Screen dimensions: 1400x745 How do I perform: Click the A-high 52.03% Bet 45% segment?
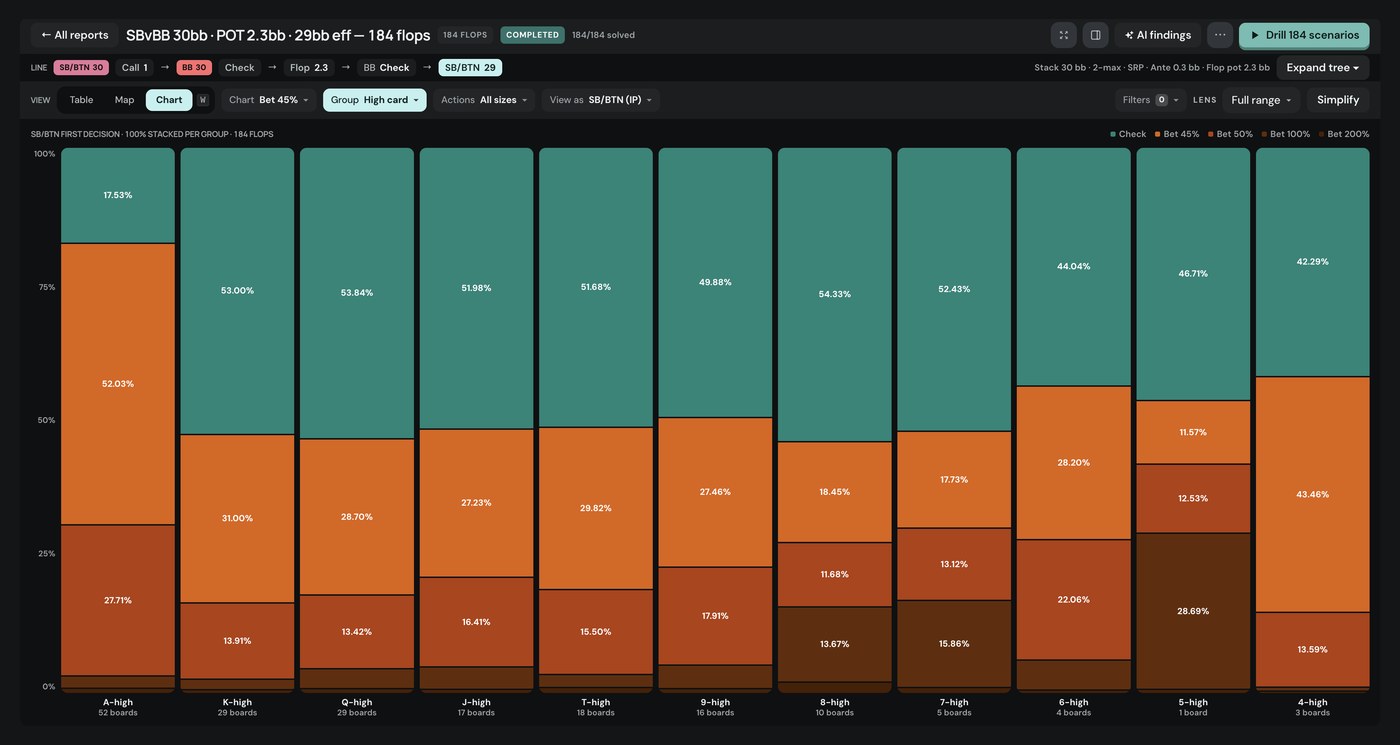pyautogui.click(x=118, y=384)
